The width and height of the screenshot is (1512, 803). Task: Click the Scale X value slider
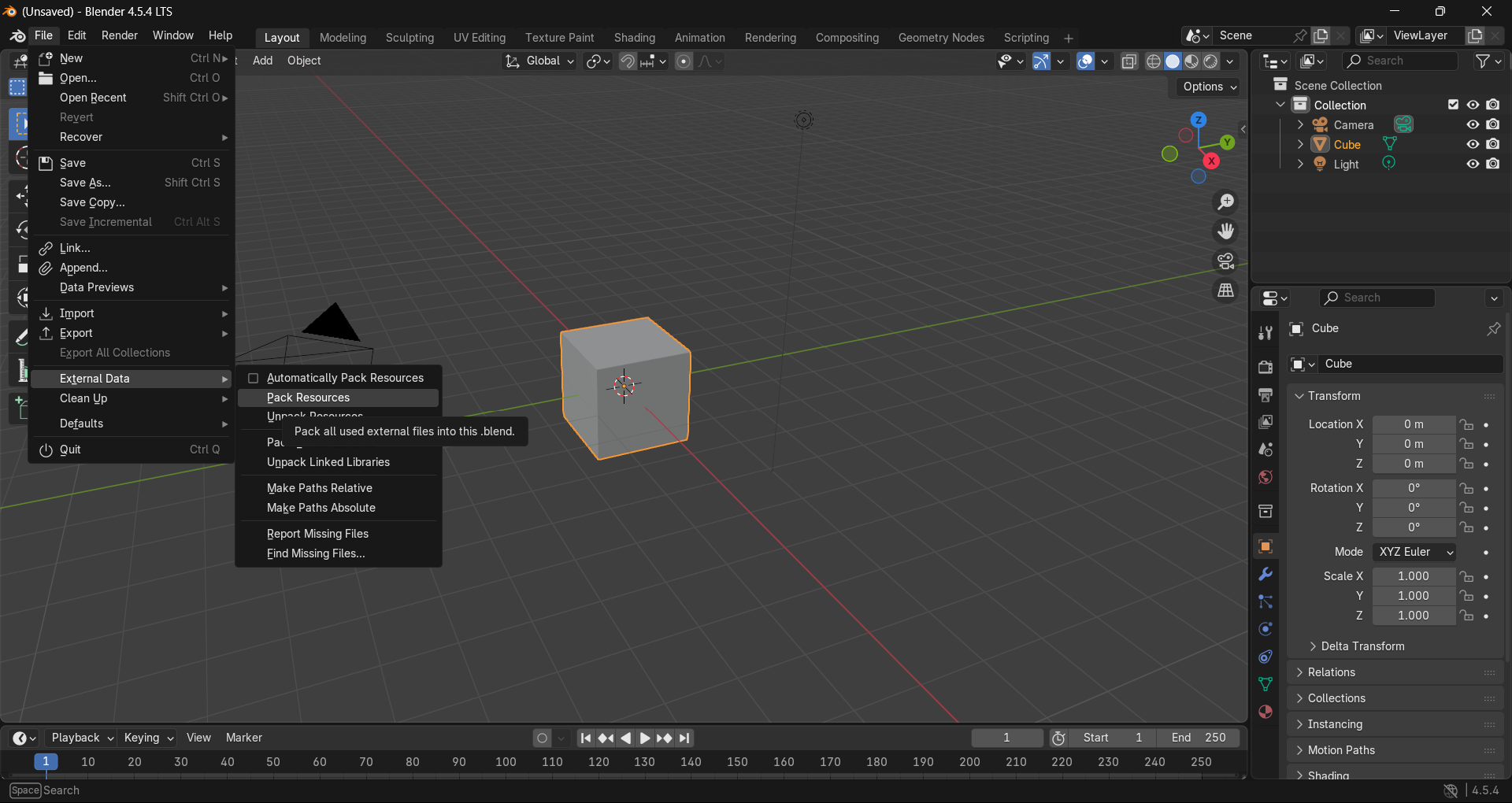click(1414, 576)
